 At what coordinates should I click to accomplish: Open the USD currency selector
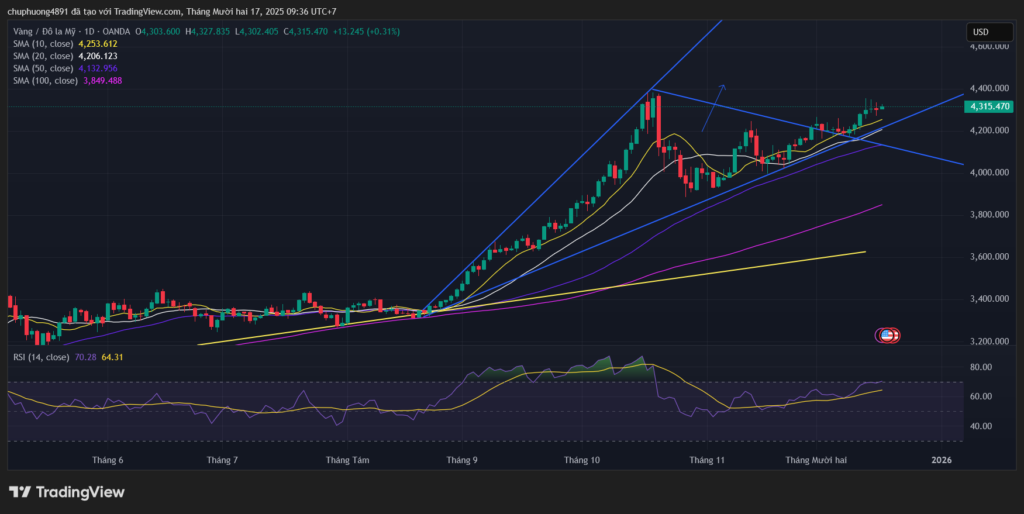coord(982,32)
